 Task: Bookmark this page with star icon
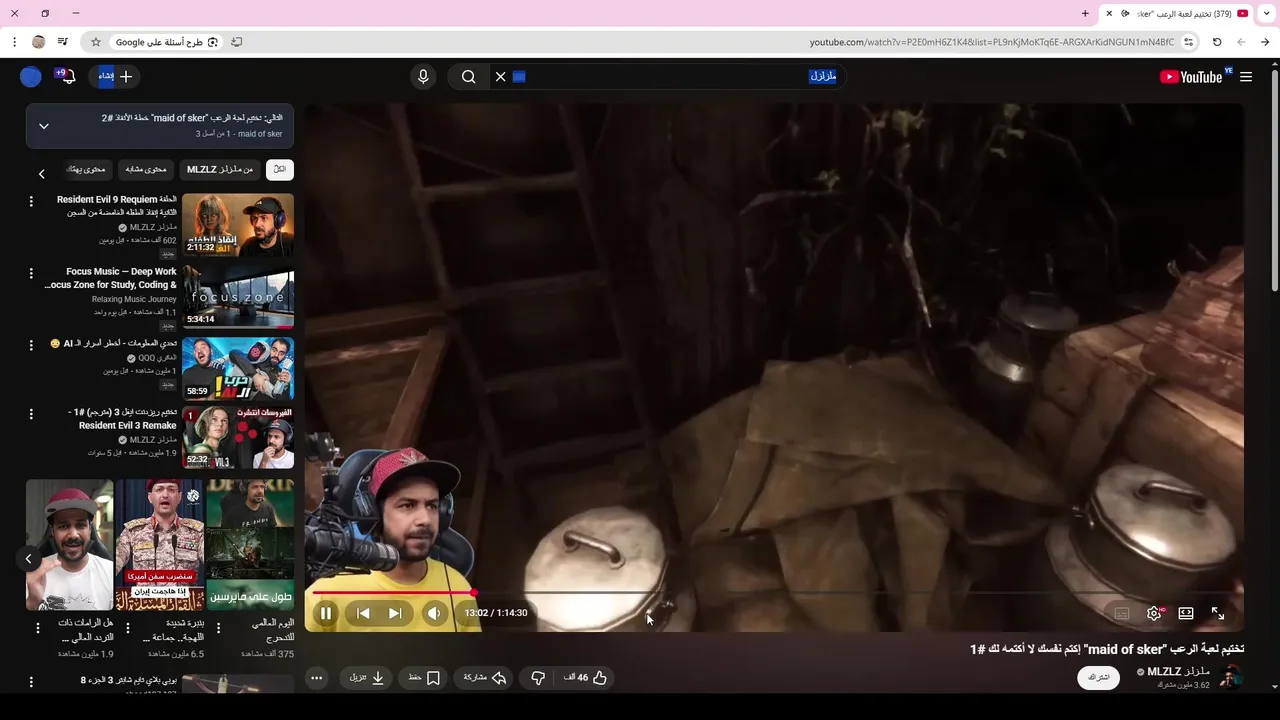pos(96,42)
